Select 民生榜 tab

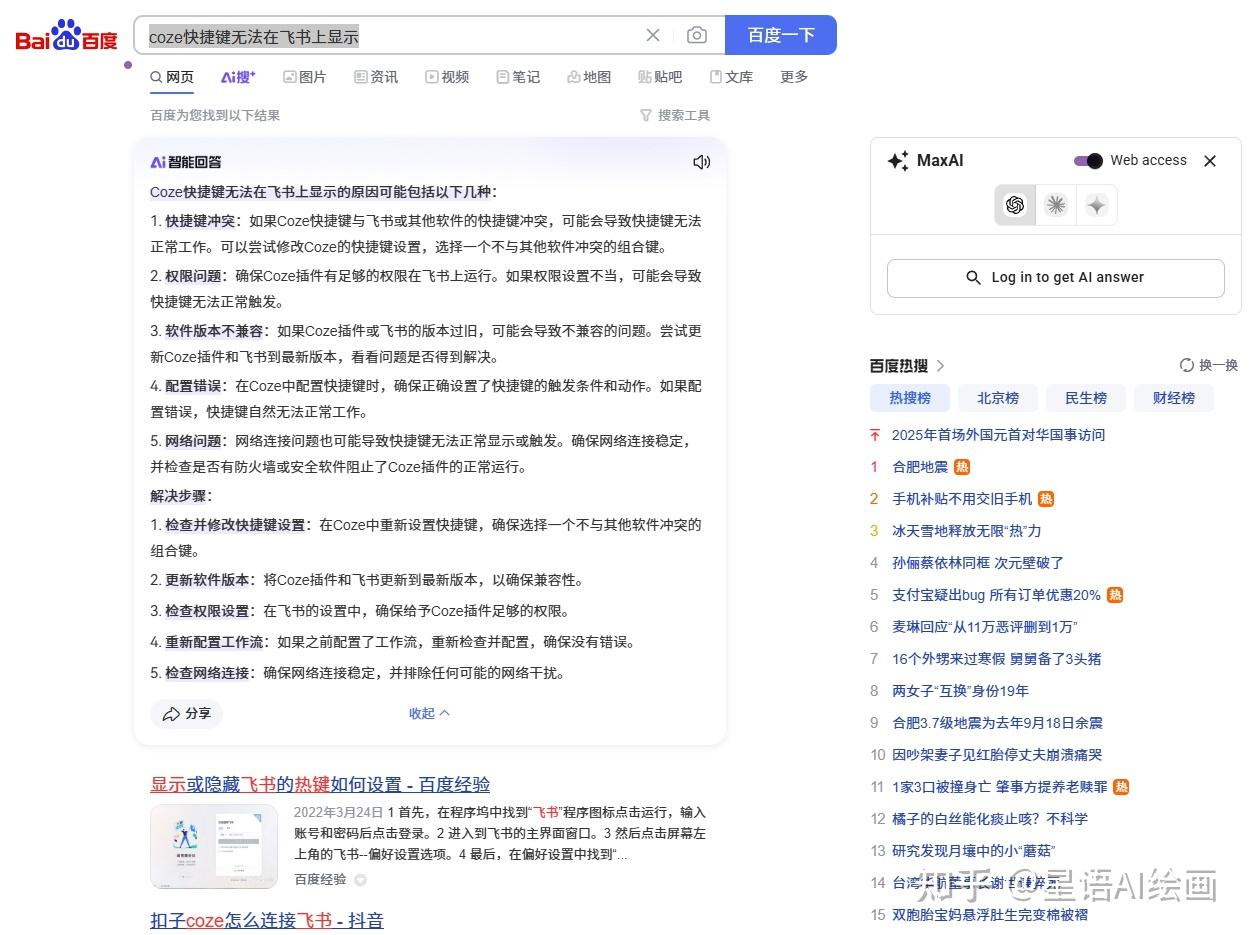[1086, 398]
